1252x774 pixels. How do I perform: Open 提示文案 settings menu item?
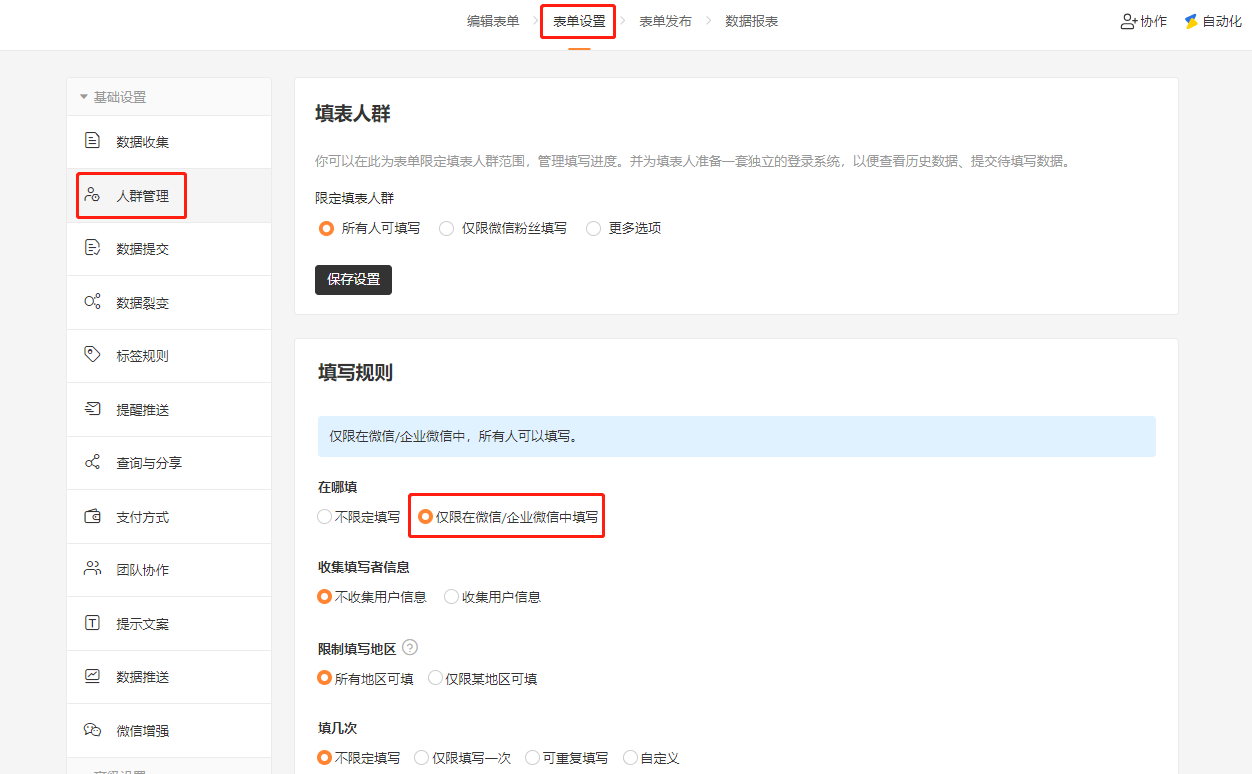(x=169, y=624)
